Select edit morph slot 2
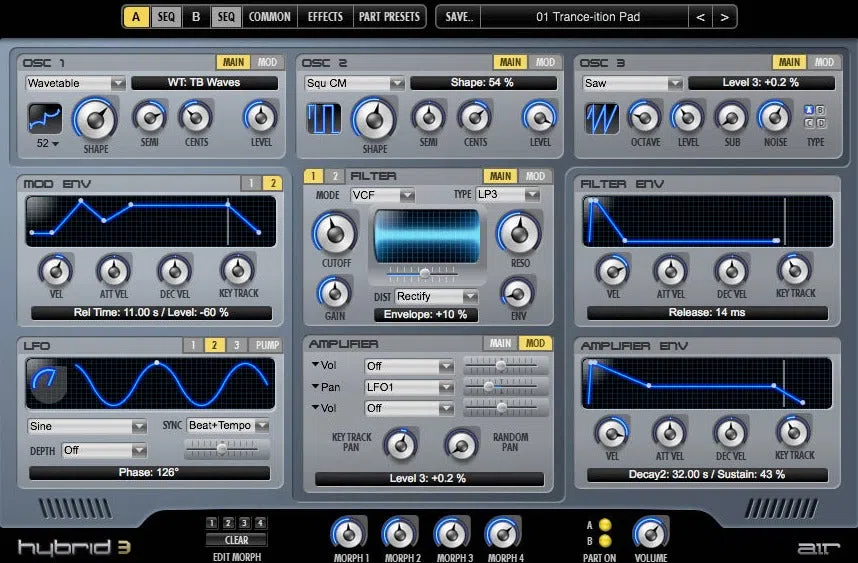This screenshot has height=563, width=858. click(228, 523)
